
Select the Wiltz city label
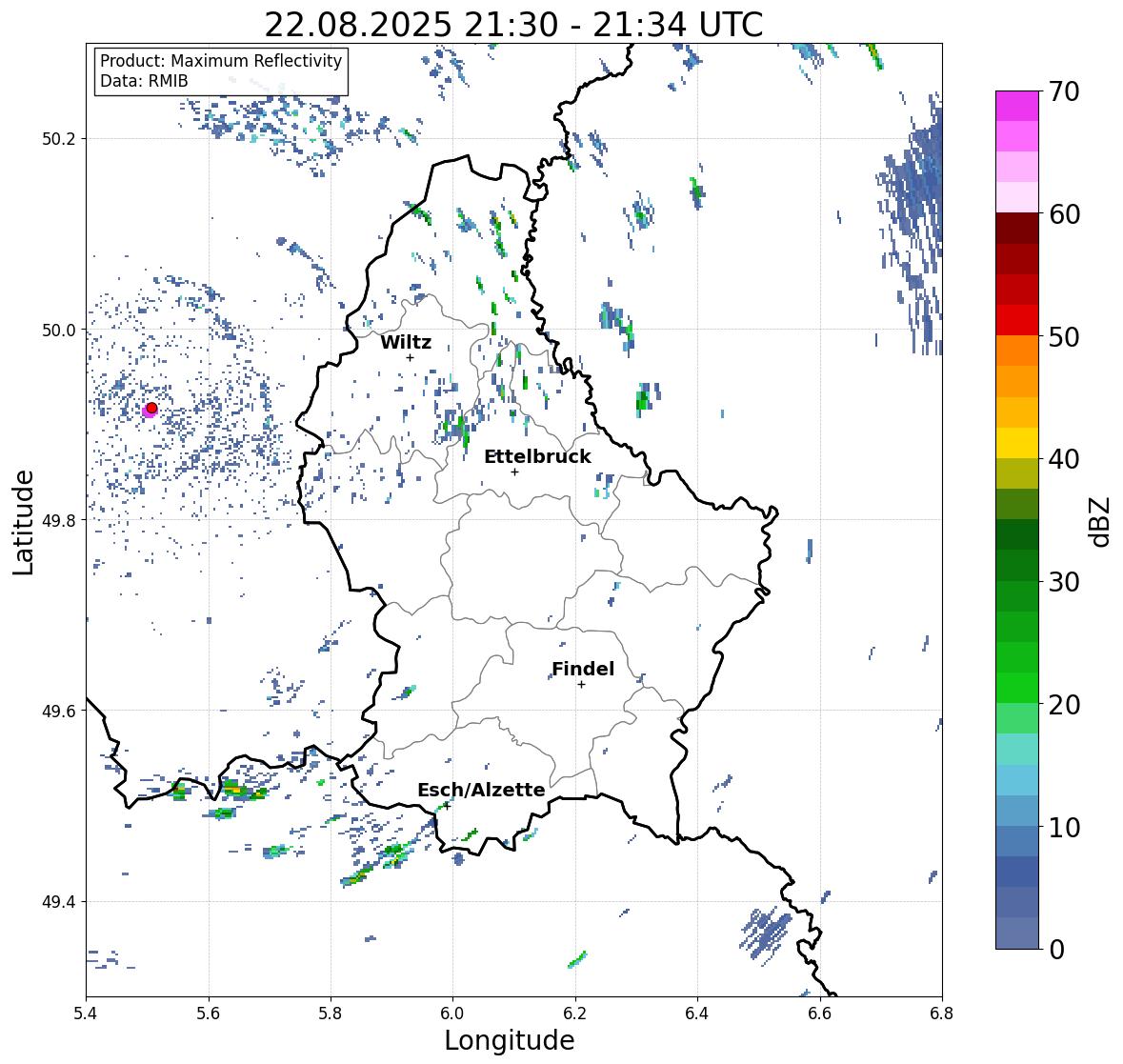406,342
